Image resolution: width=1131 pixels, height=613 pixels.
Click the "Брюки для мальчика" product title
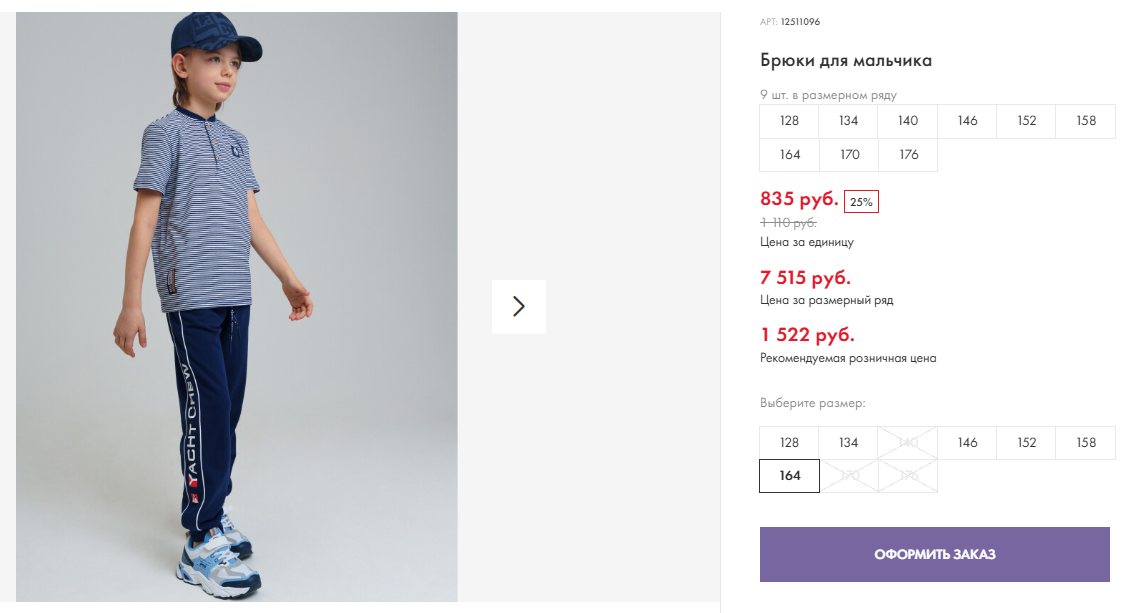(846, 61)
